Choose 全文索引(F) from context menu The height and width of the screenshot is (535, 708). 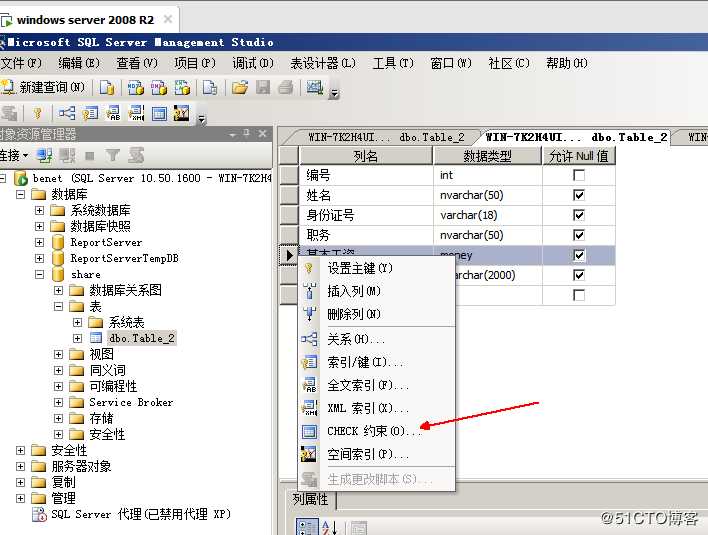point(377,385)
